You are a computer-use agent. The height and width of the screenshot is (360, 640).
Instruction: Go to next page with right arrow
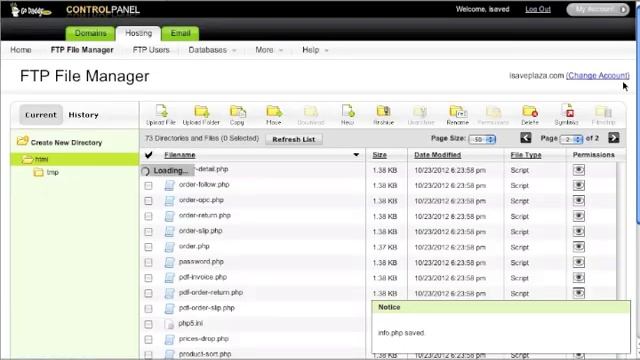[x=613, y=138]
